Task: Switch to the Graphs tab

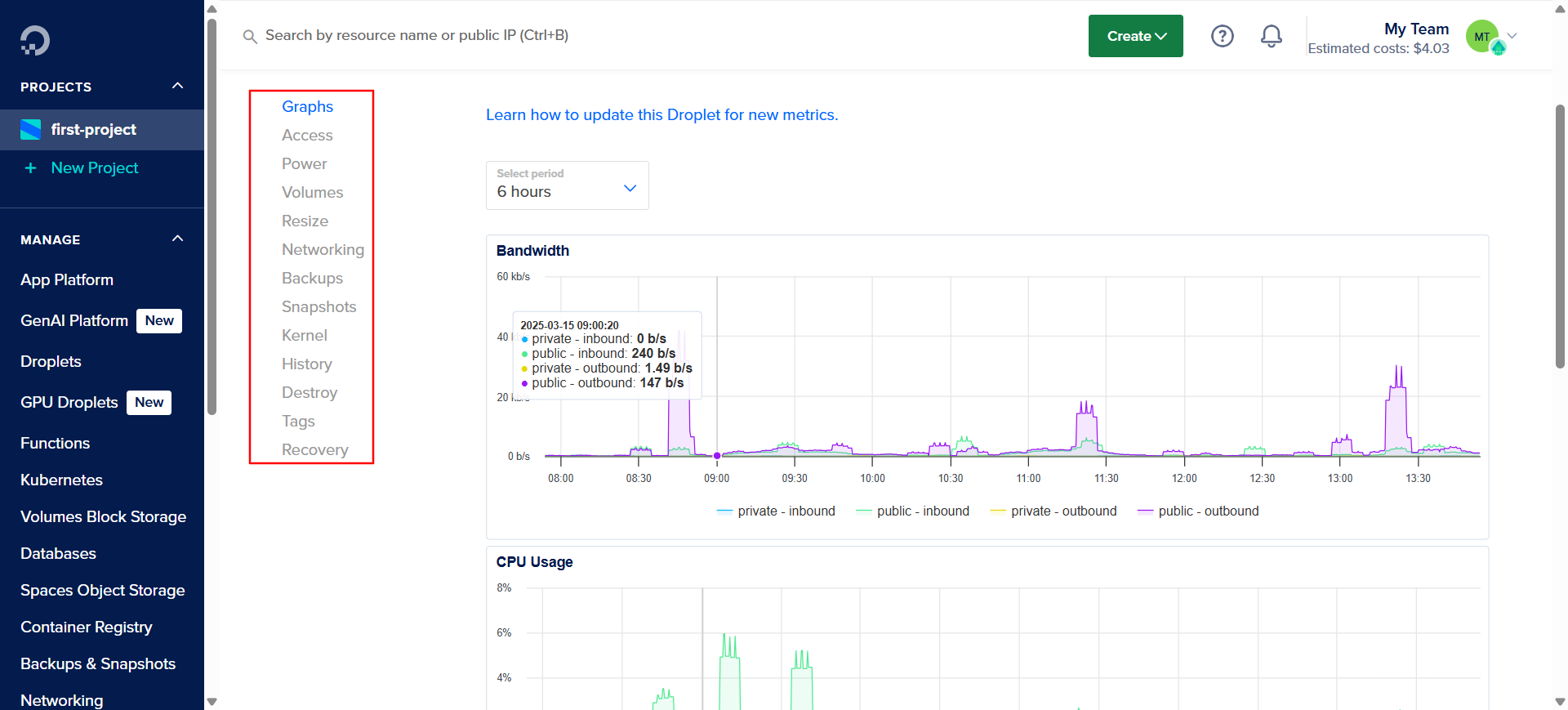Action: 307,106
